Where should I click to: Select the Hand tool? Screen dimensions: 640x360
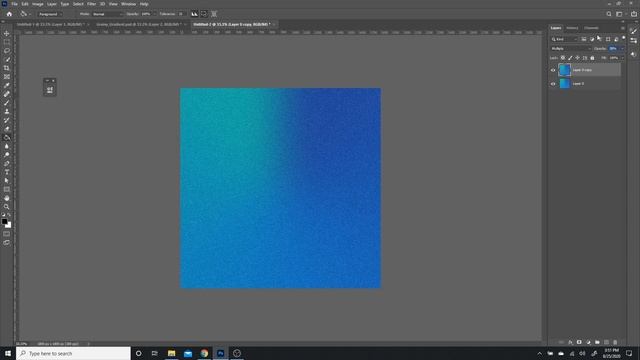(7, 198)
